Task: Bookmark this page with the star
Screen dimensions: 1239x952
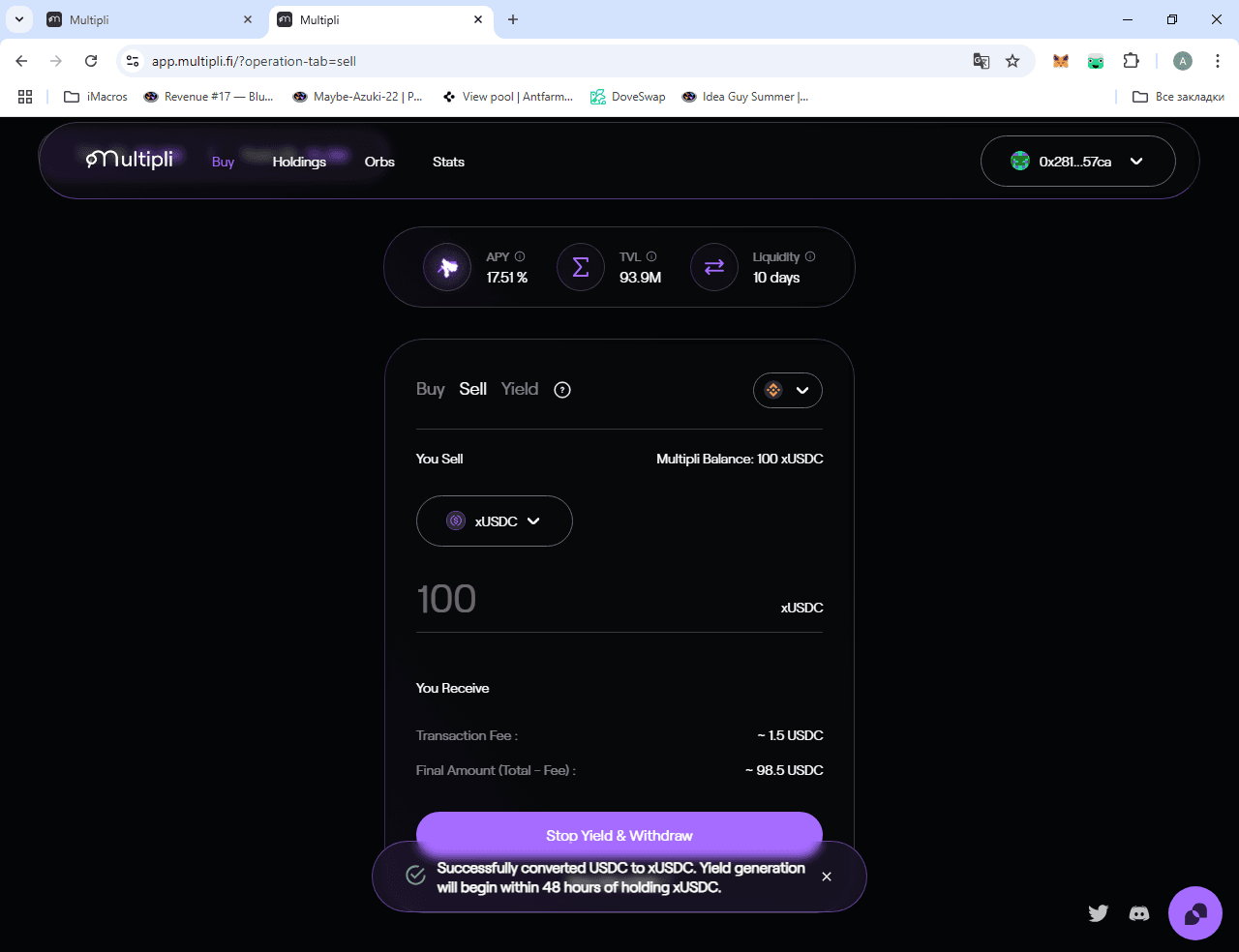Action: [x=1012, y=61]
